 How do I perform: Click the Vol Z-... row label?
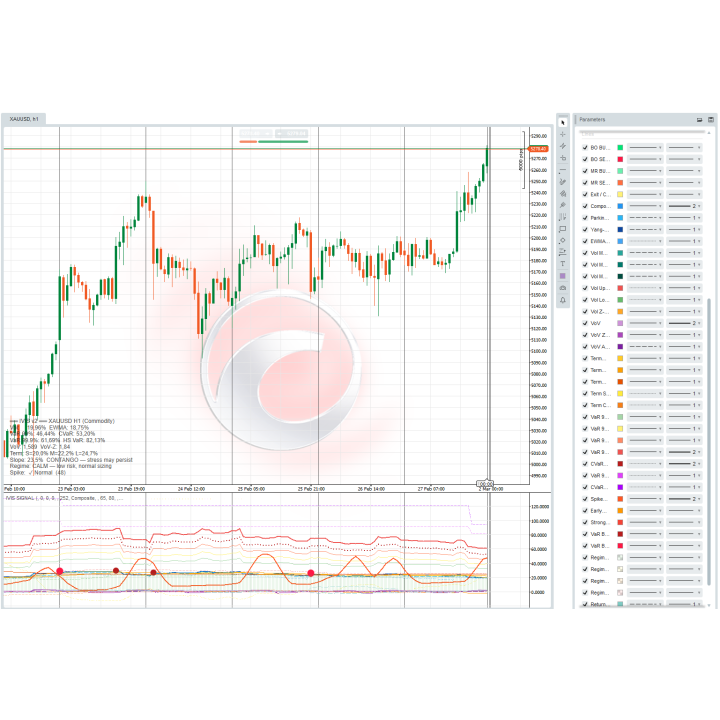(x=600, y=312)
